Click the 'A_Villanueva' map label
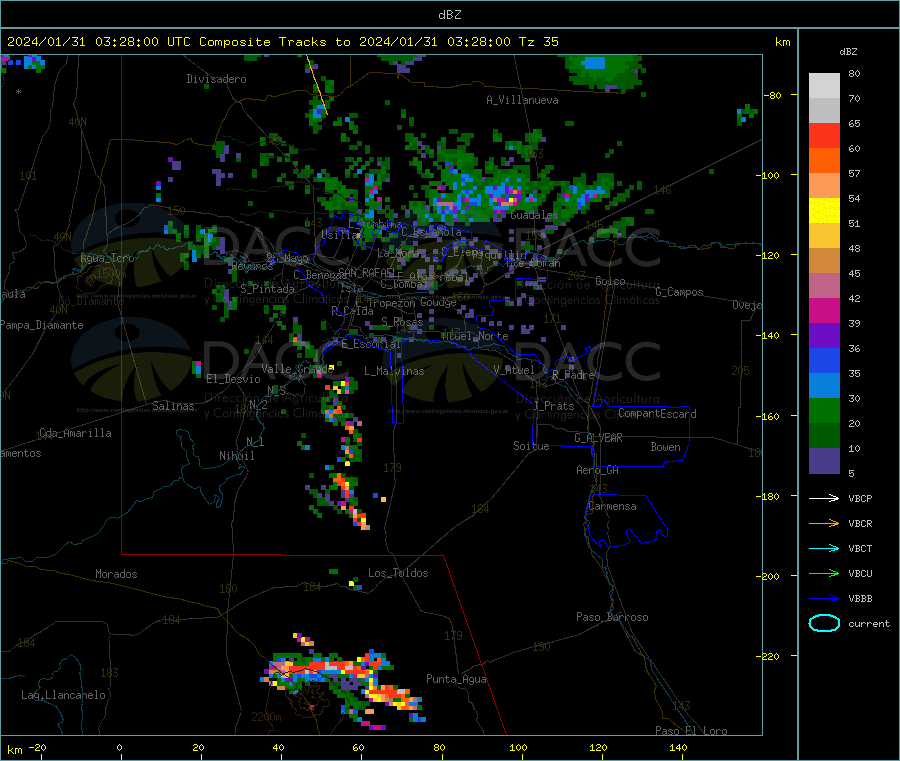This screenshot has width=900, height=761. (x=522, y=100)
